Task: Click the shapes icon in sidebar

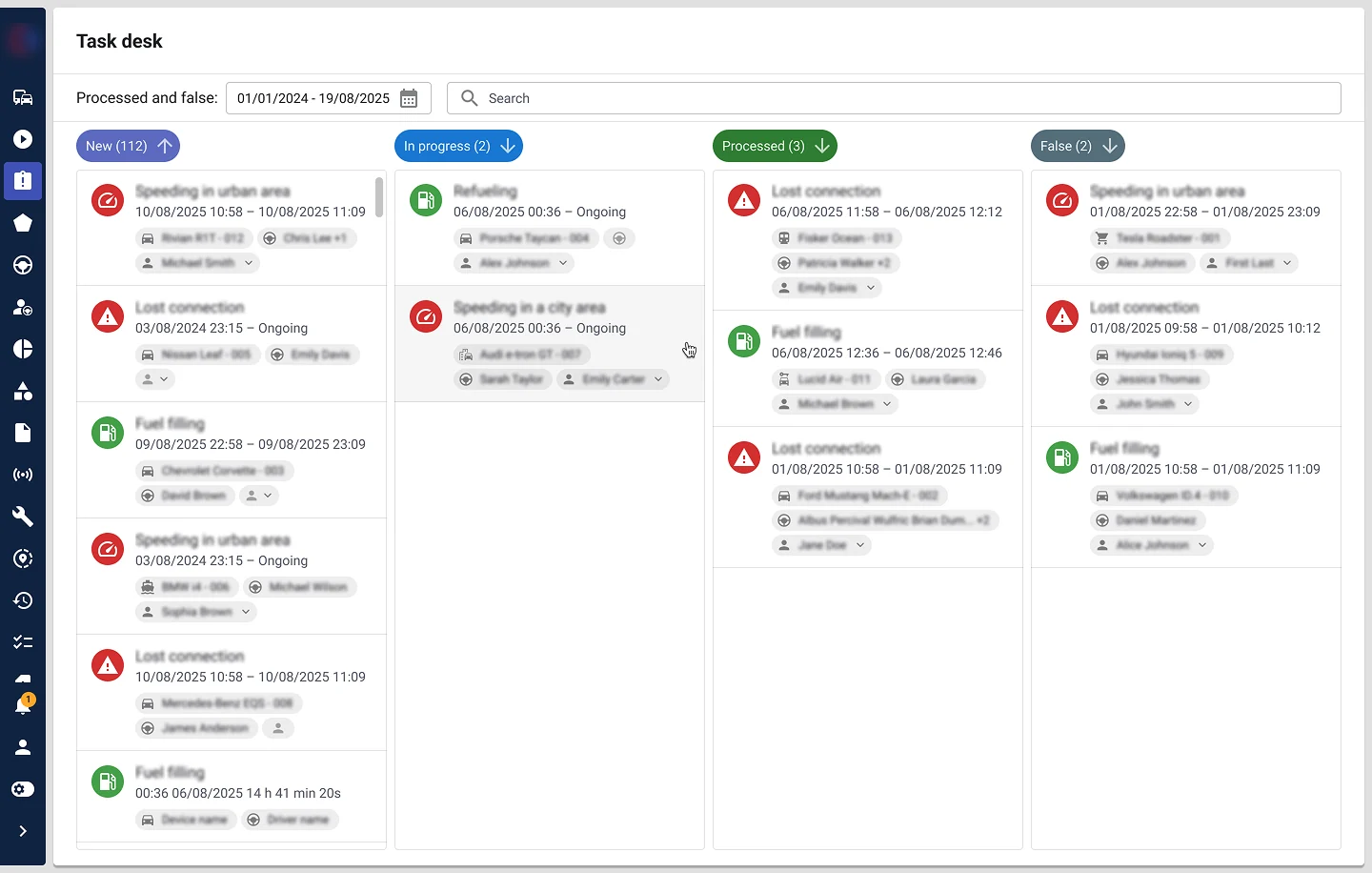Action: (x=23, y=391)
